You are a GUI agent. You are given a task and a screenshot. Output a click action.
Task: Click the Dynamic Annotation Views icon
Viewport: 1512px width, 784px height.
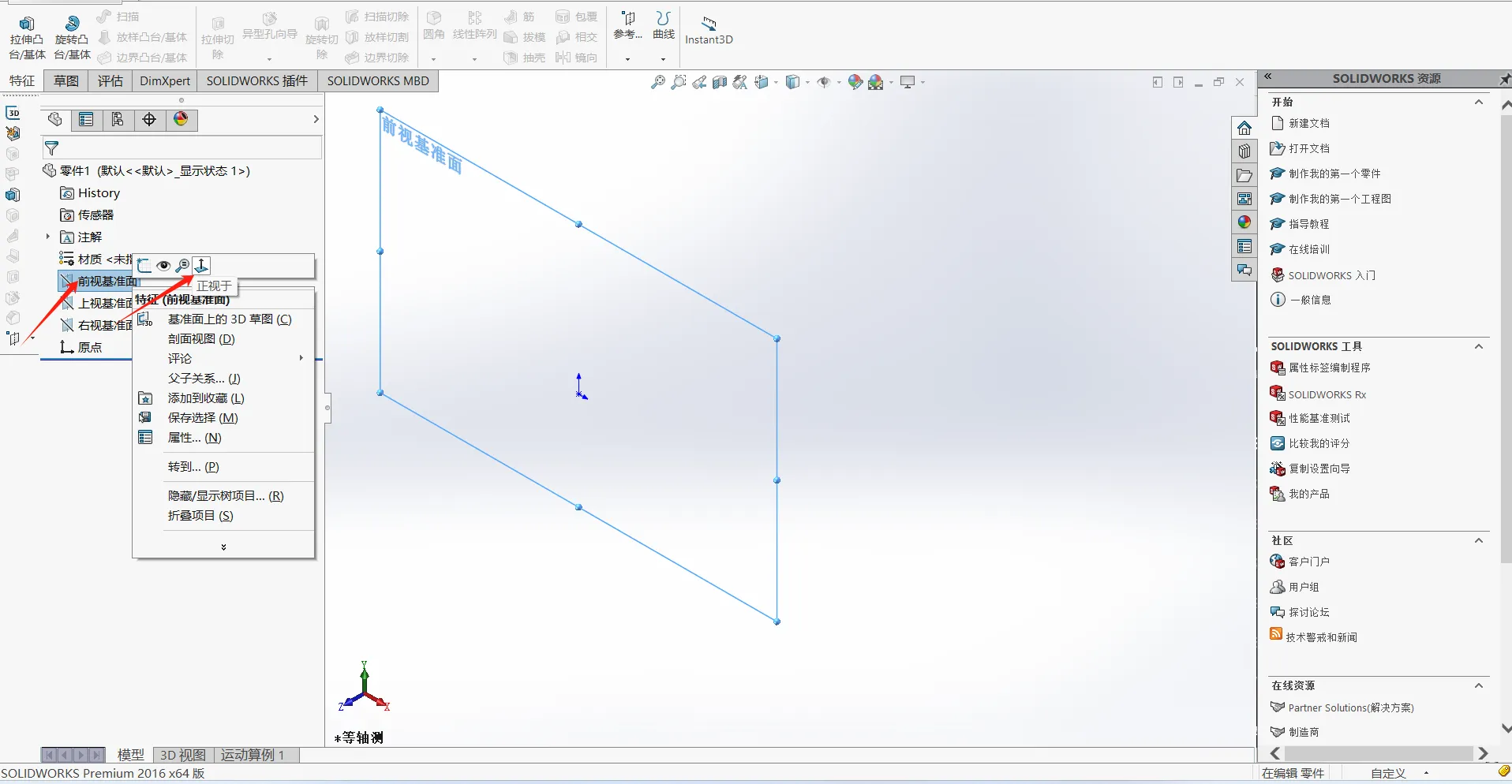coord(740,82)
